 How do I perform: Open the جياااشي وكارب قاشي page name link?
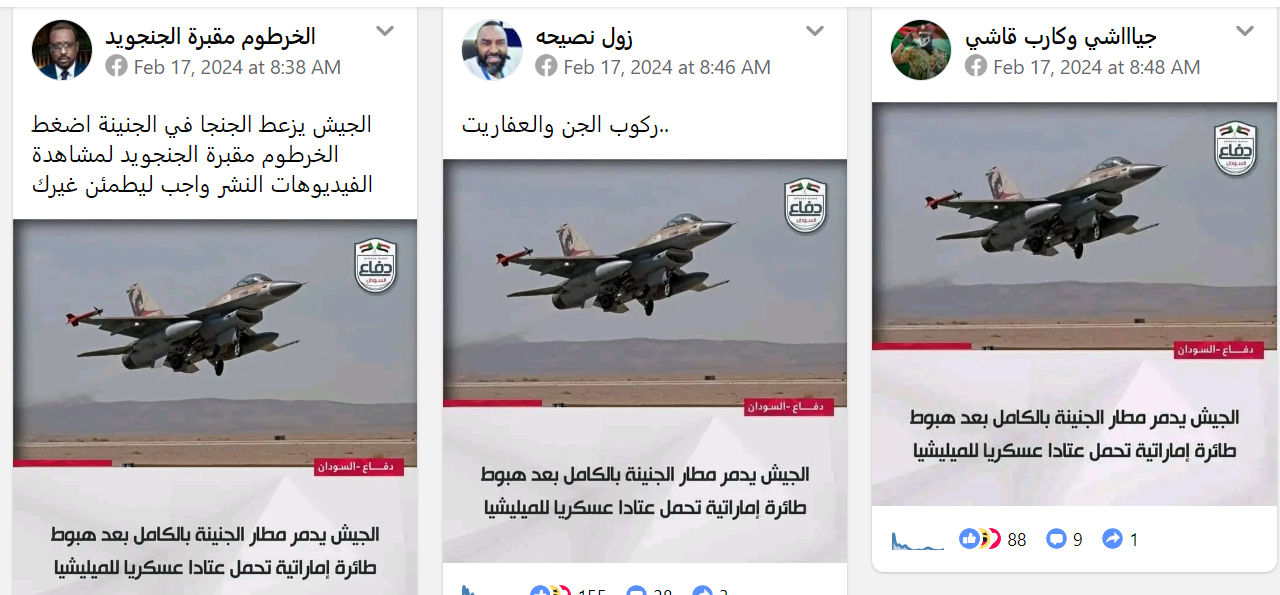(x=1061, y=37)
